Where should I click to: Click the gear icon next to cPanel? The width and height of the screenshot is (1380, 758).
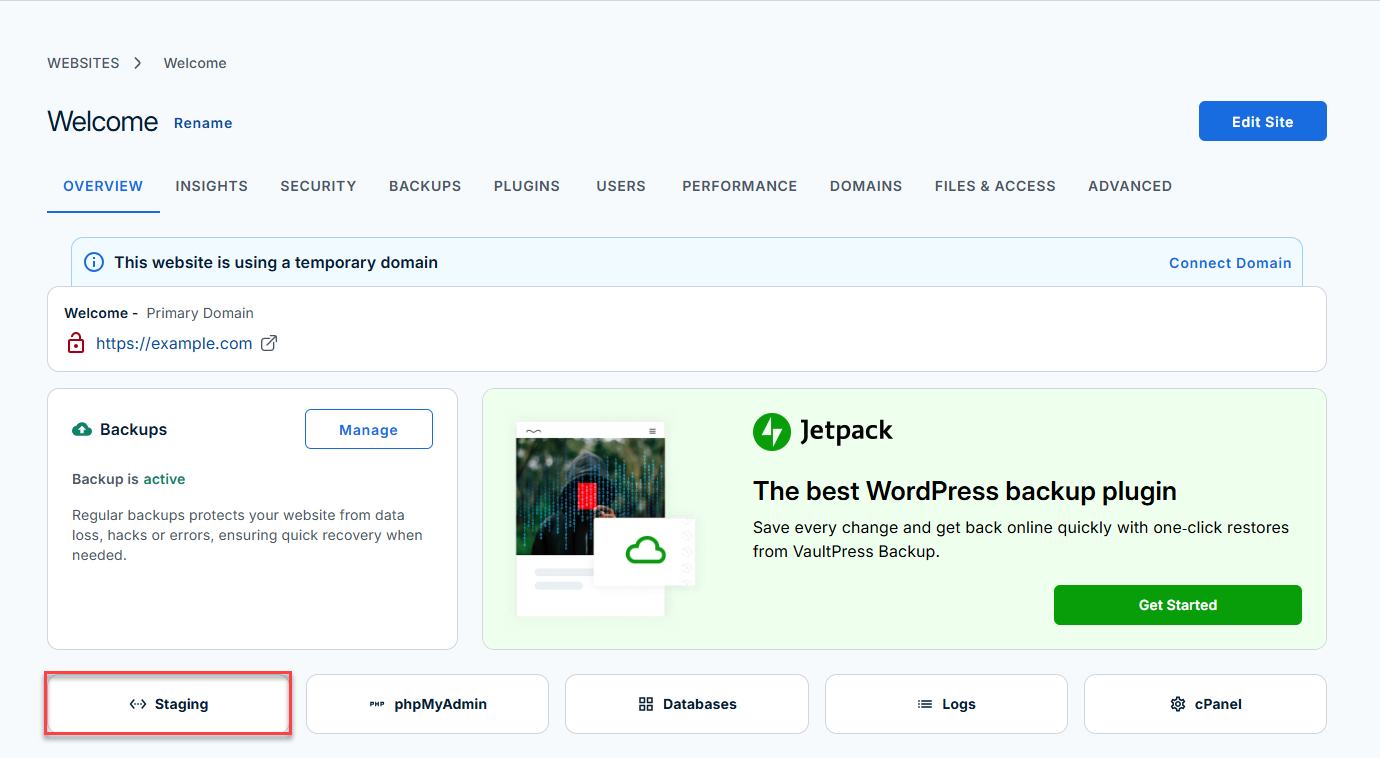(1178, 704)
